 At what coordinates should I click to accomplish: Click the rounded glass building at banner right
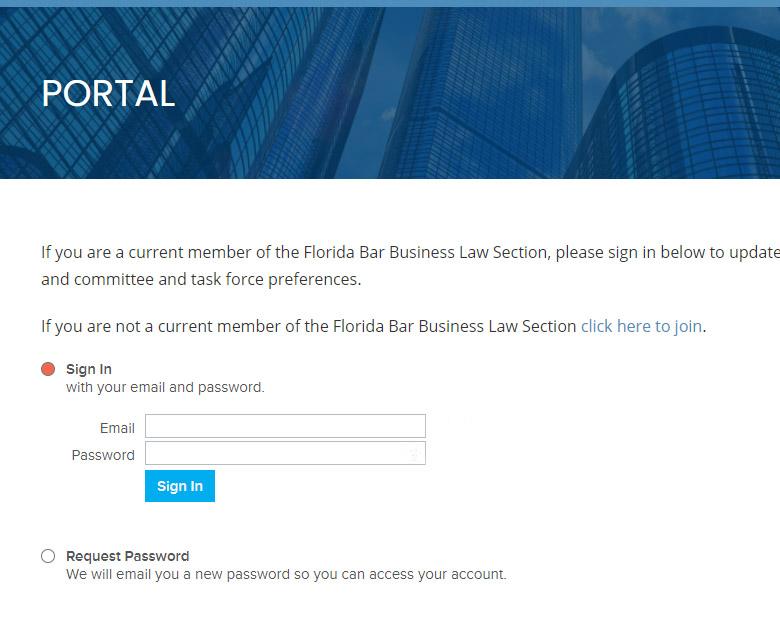690,110
